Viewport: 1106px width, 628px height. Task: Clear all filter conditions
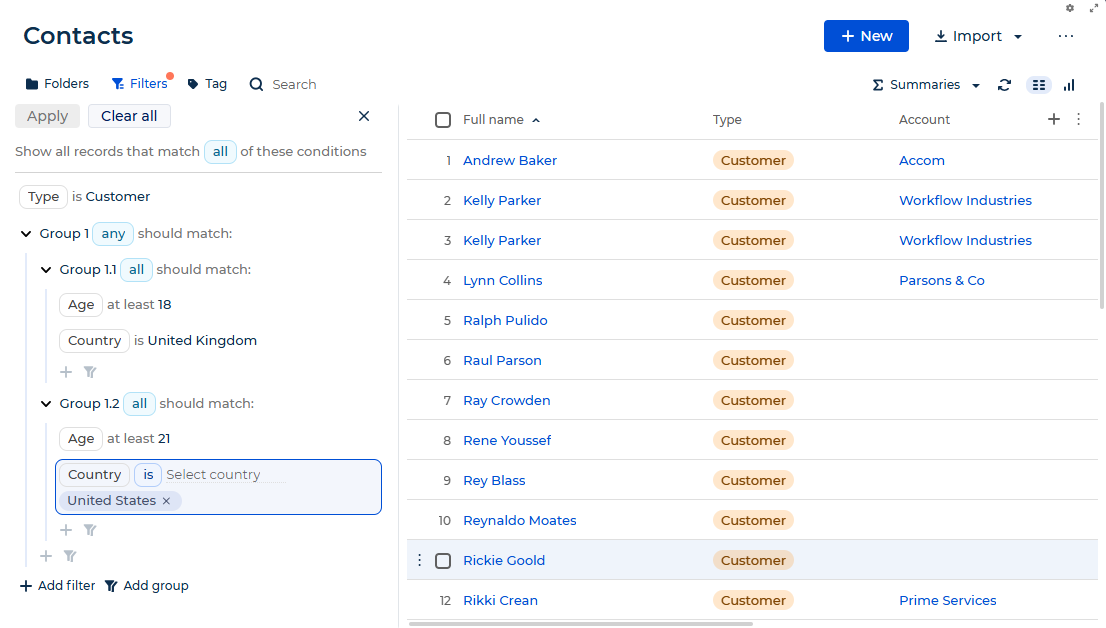(x=129, y=116)
